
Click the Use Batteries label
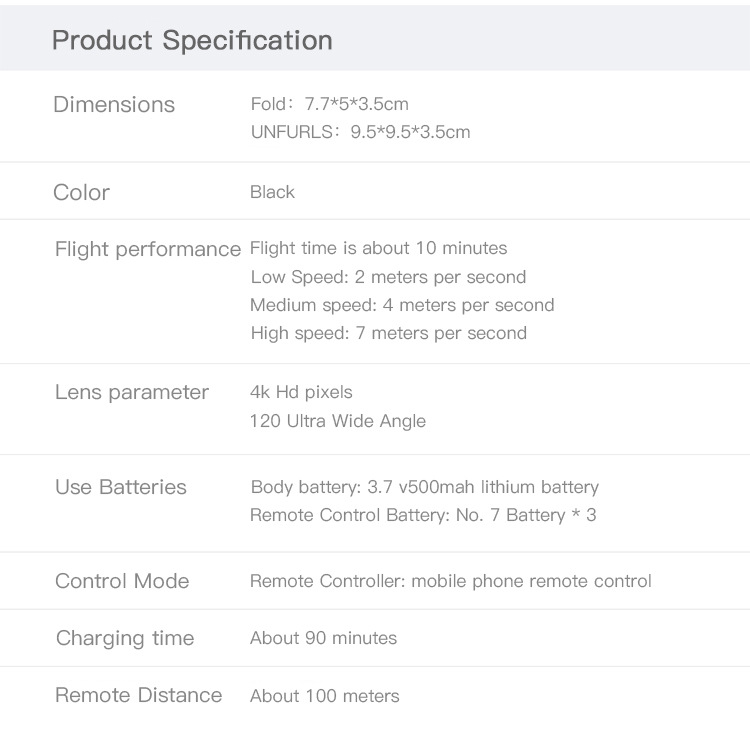tap(121, 487)
